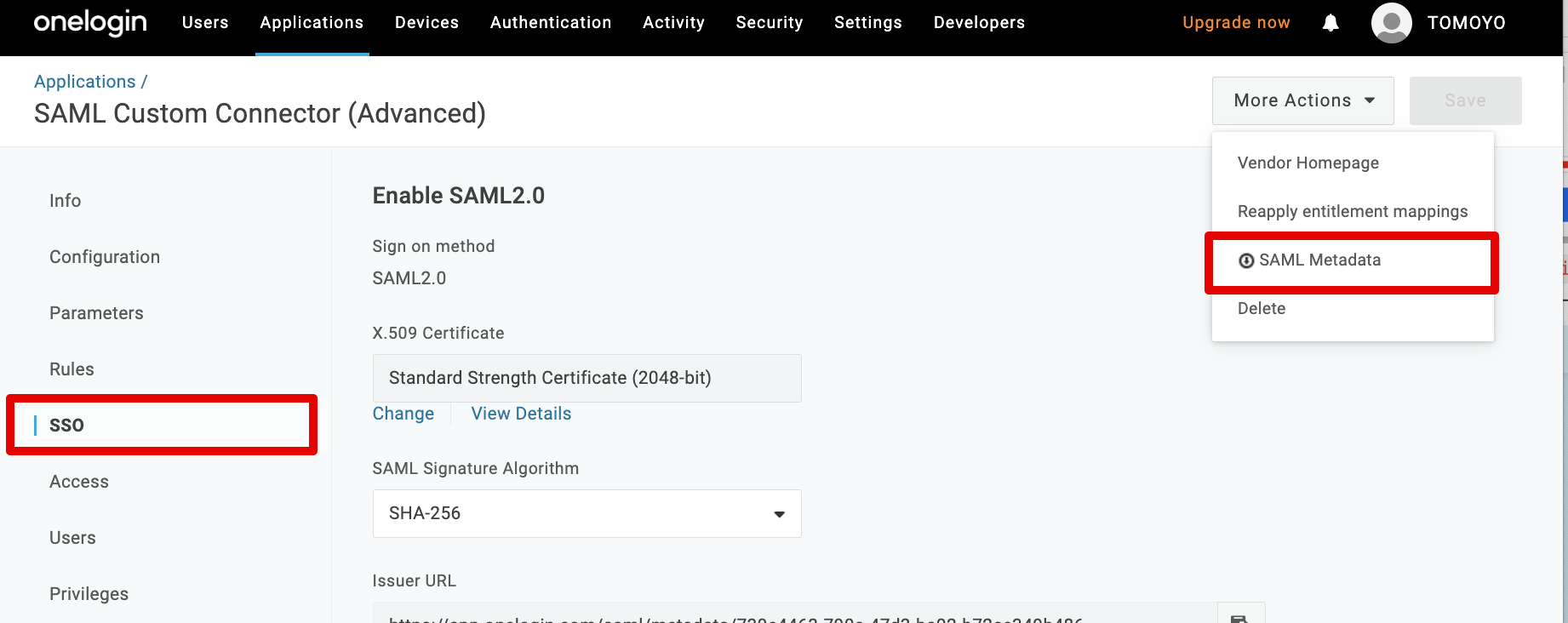1568x623 pixels.
Task: Choose Reapply entitlement mappings
Action: (x=1352, y=211)
